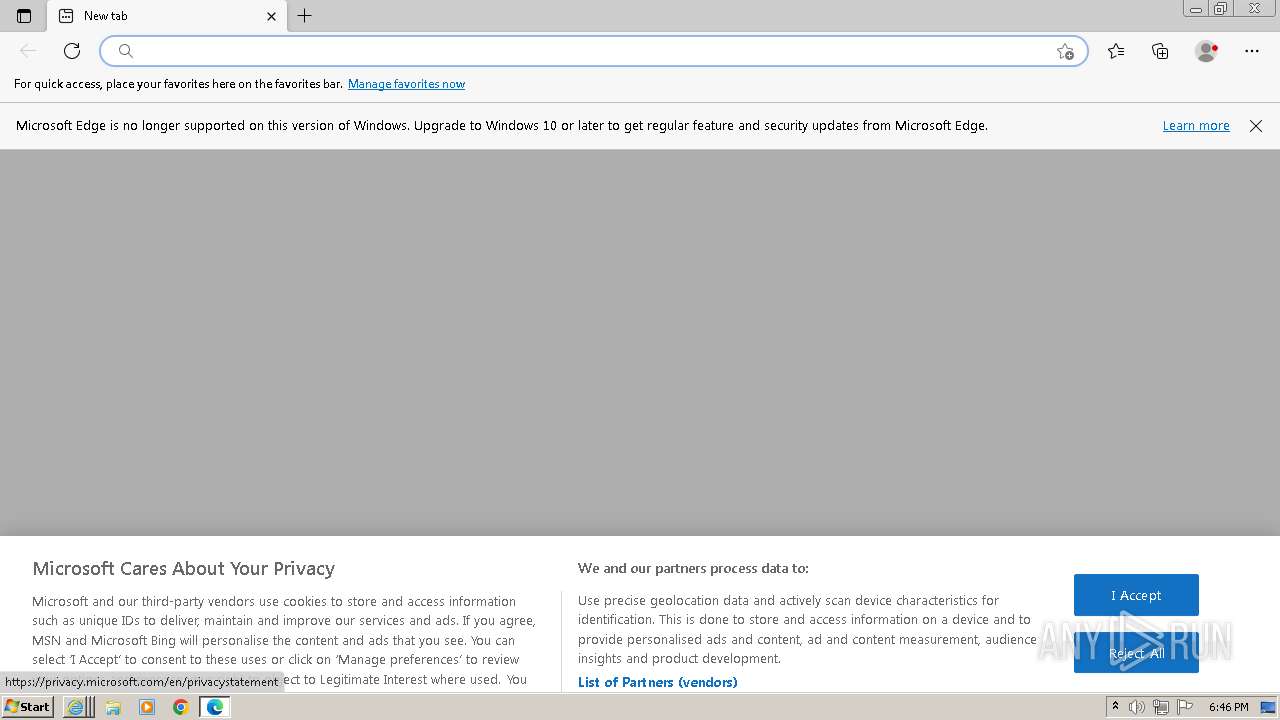Launch Google Chrome from taskbar
This screenshot has width=1280, height=720.
click(181, 707)
